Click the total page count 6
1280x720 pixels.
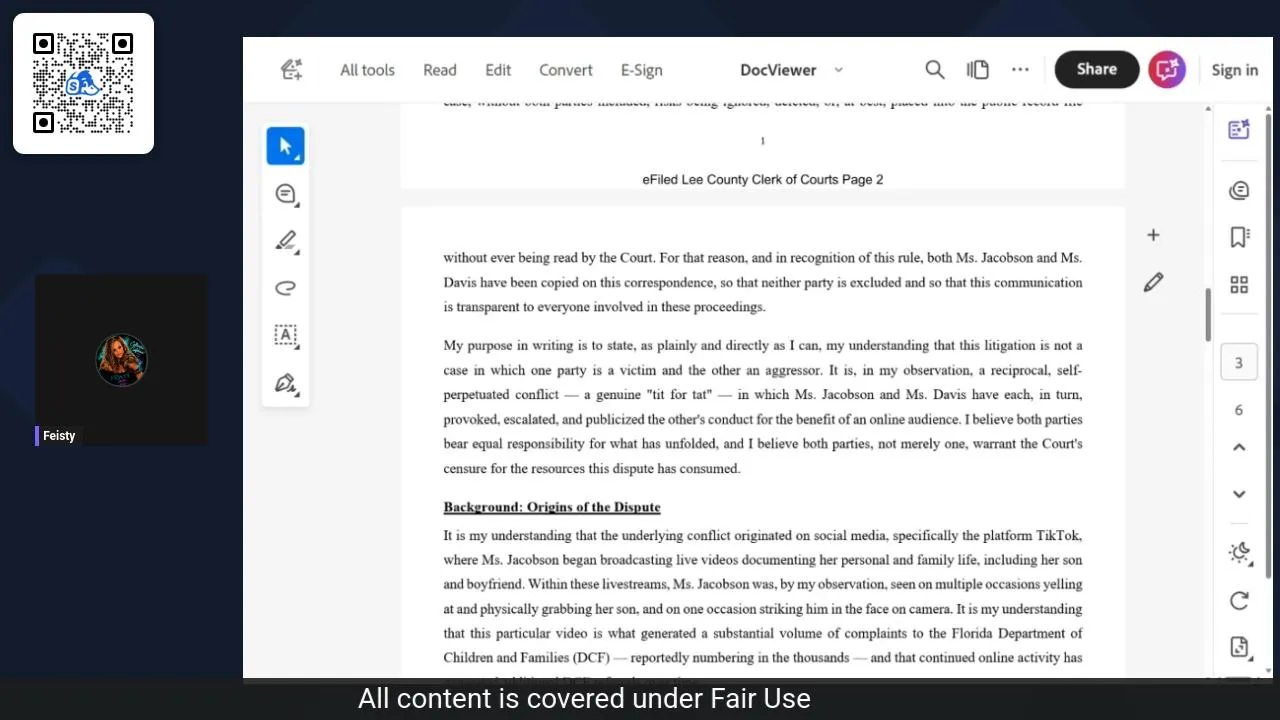[x=1239, y=410]
